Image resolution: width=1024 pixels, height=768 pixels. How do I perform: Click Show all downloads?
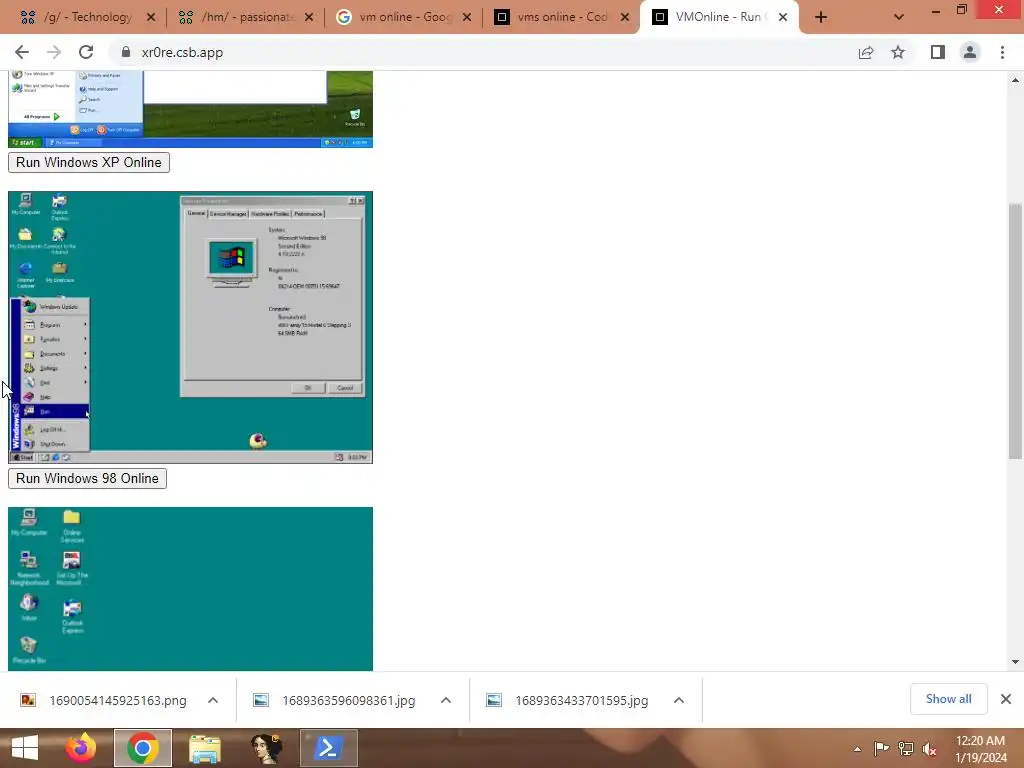click(x=948, y=699)
